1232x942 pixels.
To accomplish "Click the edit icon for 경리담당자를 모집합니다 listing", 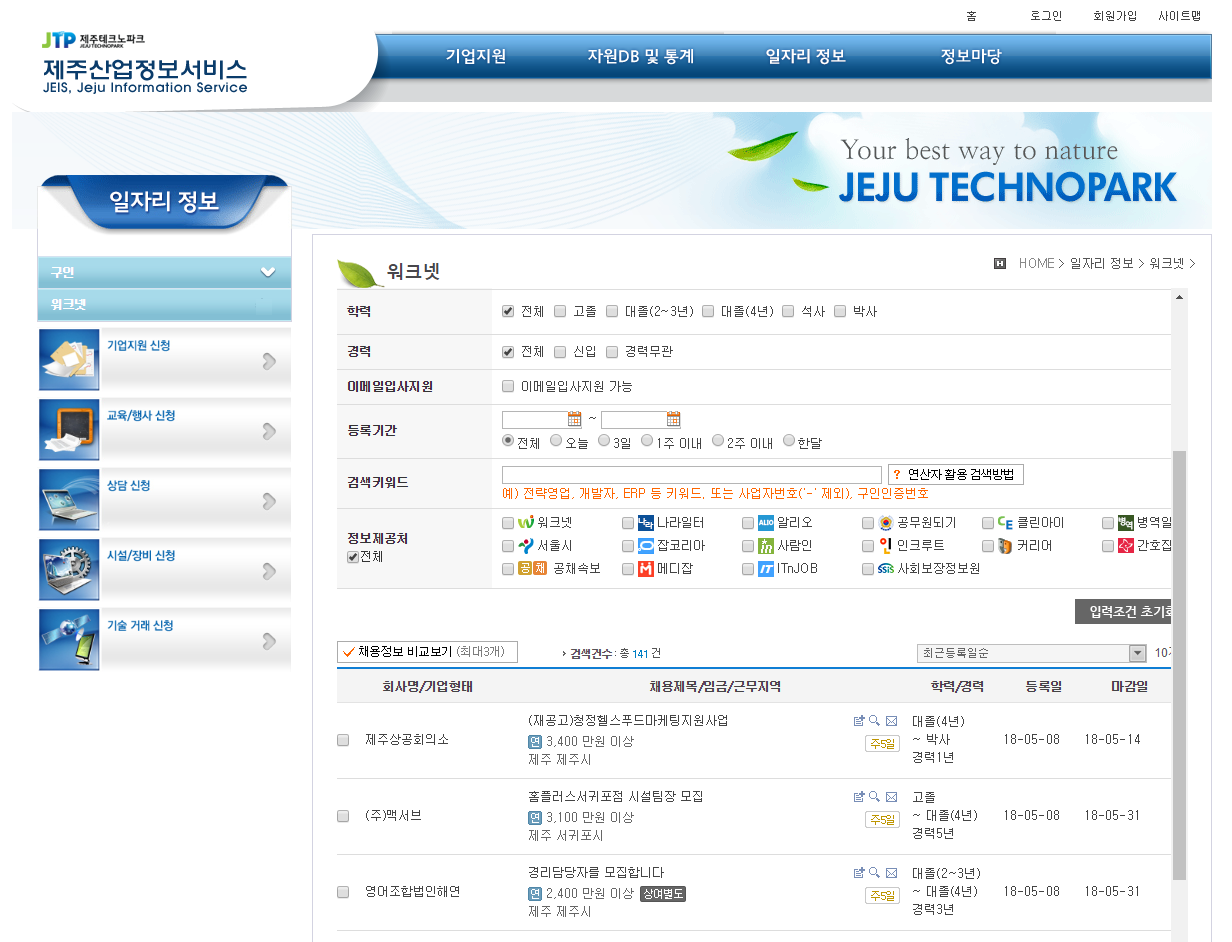I will [x=858, y=873].
